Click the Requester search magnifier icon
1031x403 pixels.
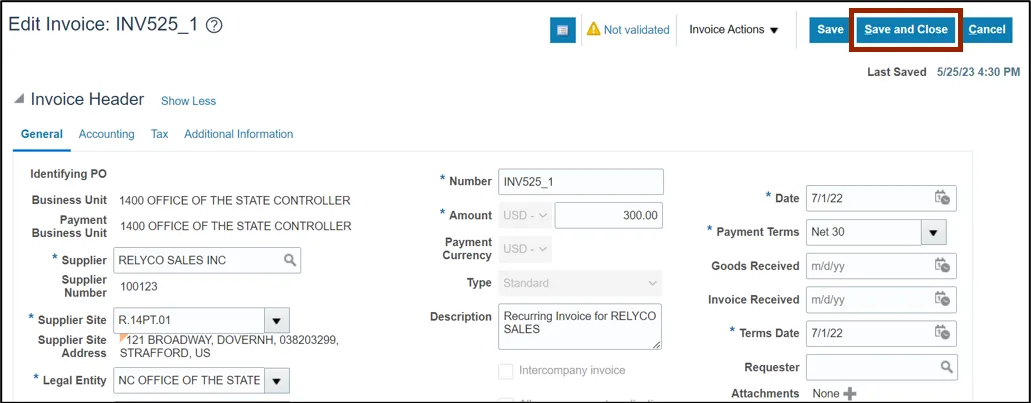945,368
